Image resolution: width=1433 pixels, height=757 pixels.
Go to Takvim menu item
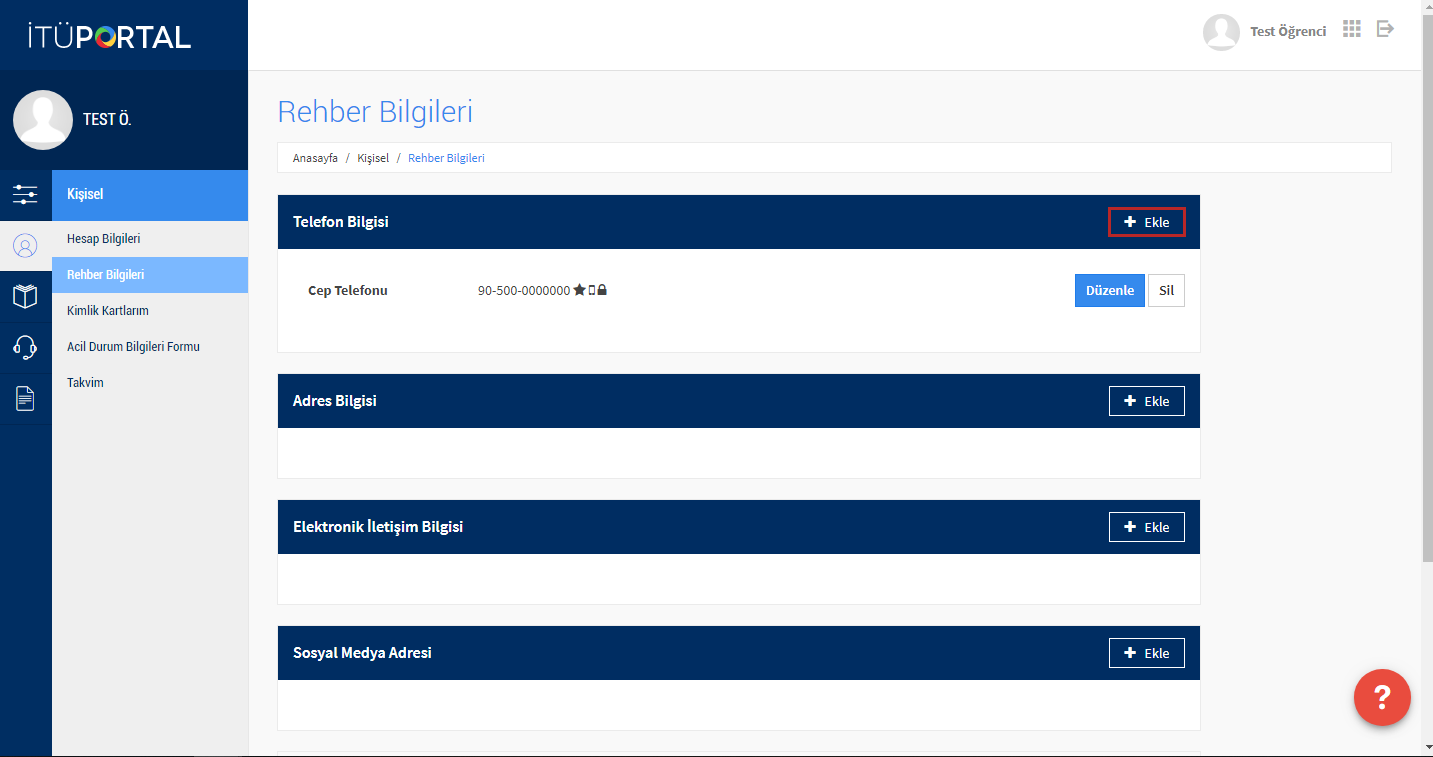[x=85, y=383]
